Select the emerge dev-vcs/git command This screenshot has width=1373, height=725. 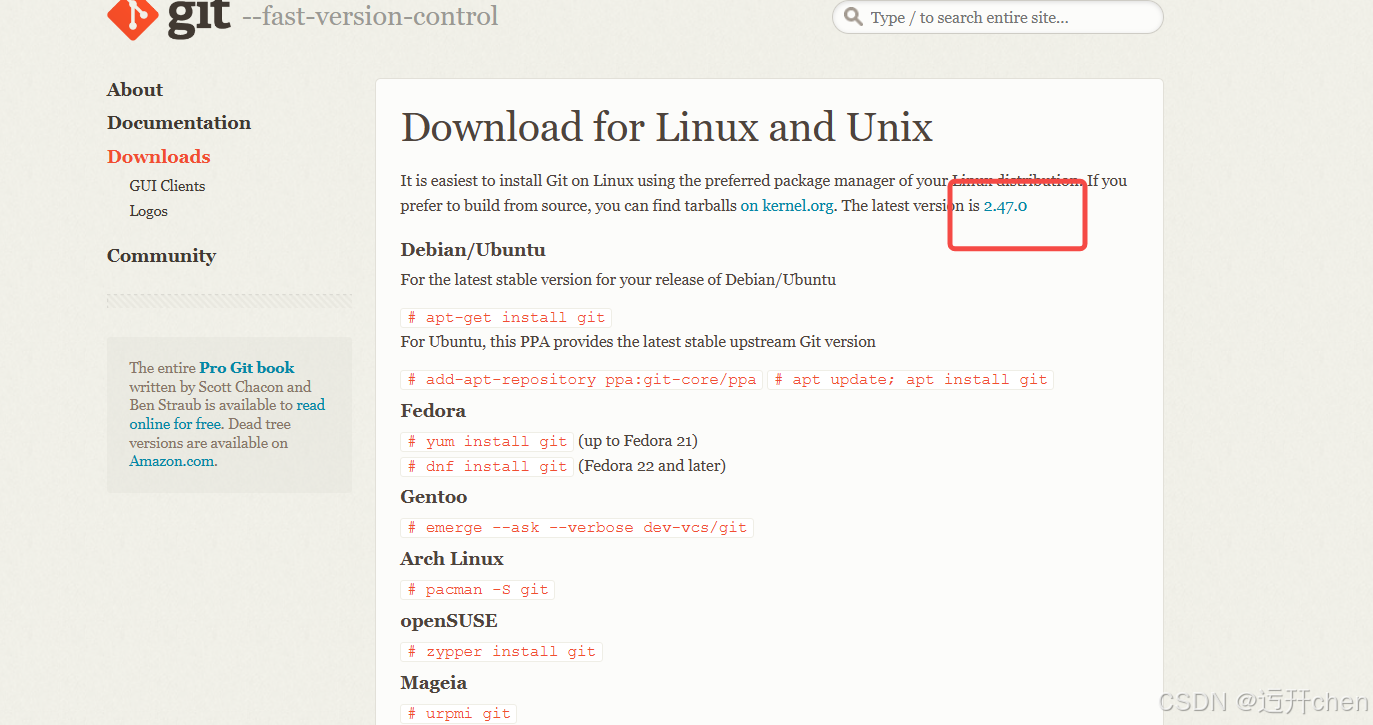pyautogui.click(x=577, y=527)
